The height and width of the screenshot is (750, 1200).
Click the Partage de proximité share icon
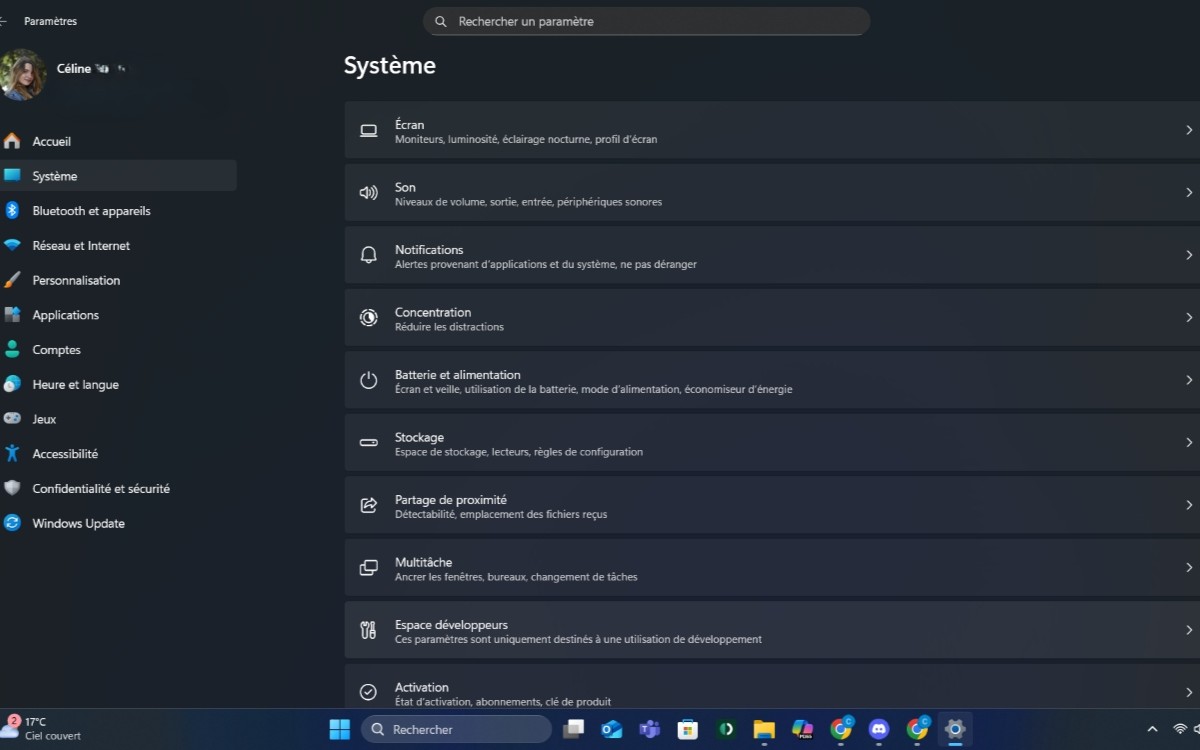367,506
